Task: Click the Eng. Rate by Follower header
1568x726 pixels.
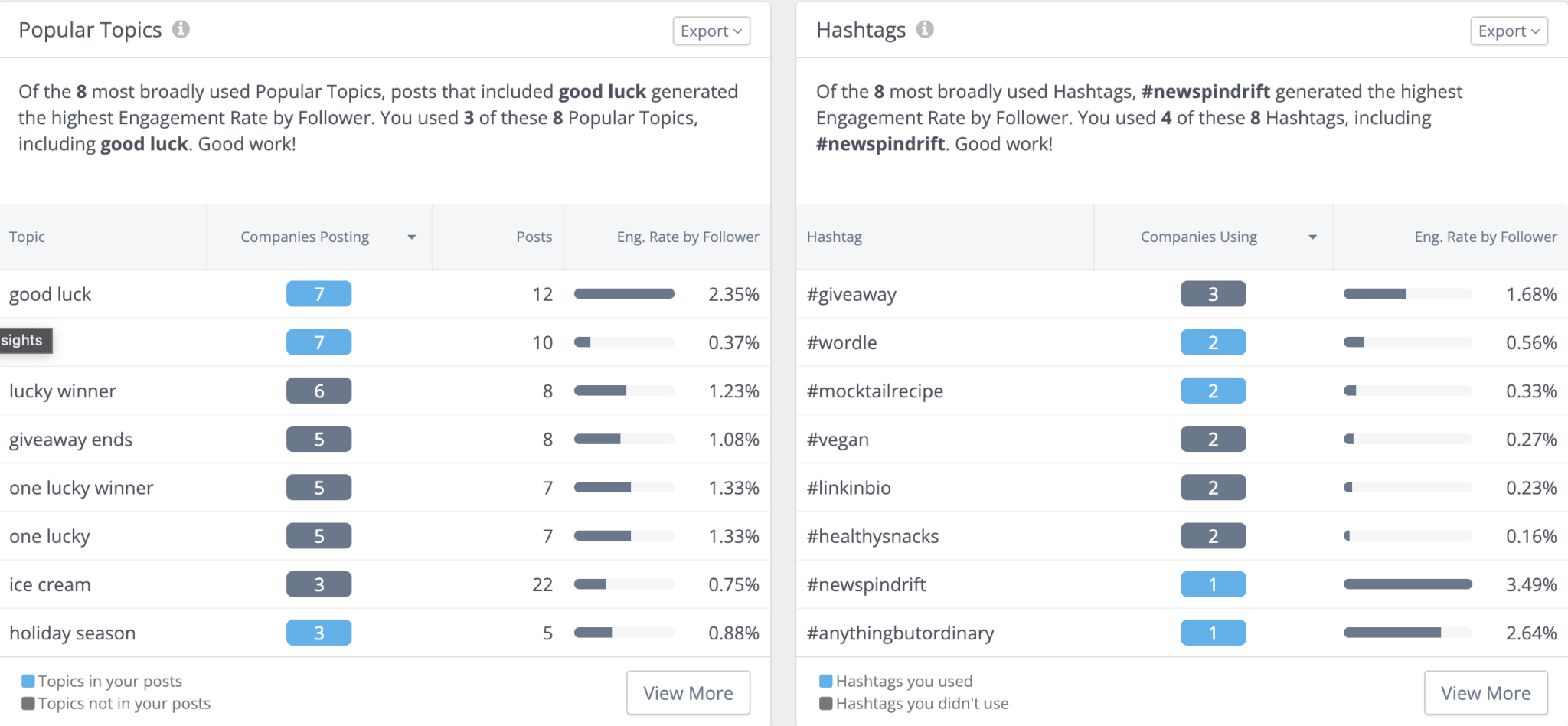Action: point(687,237)
